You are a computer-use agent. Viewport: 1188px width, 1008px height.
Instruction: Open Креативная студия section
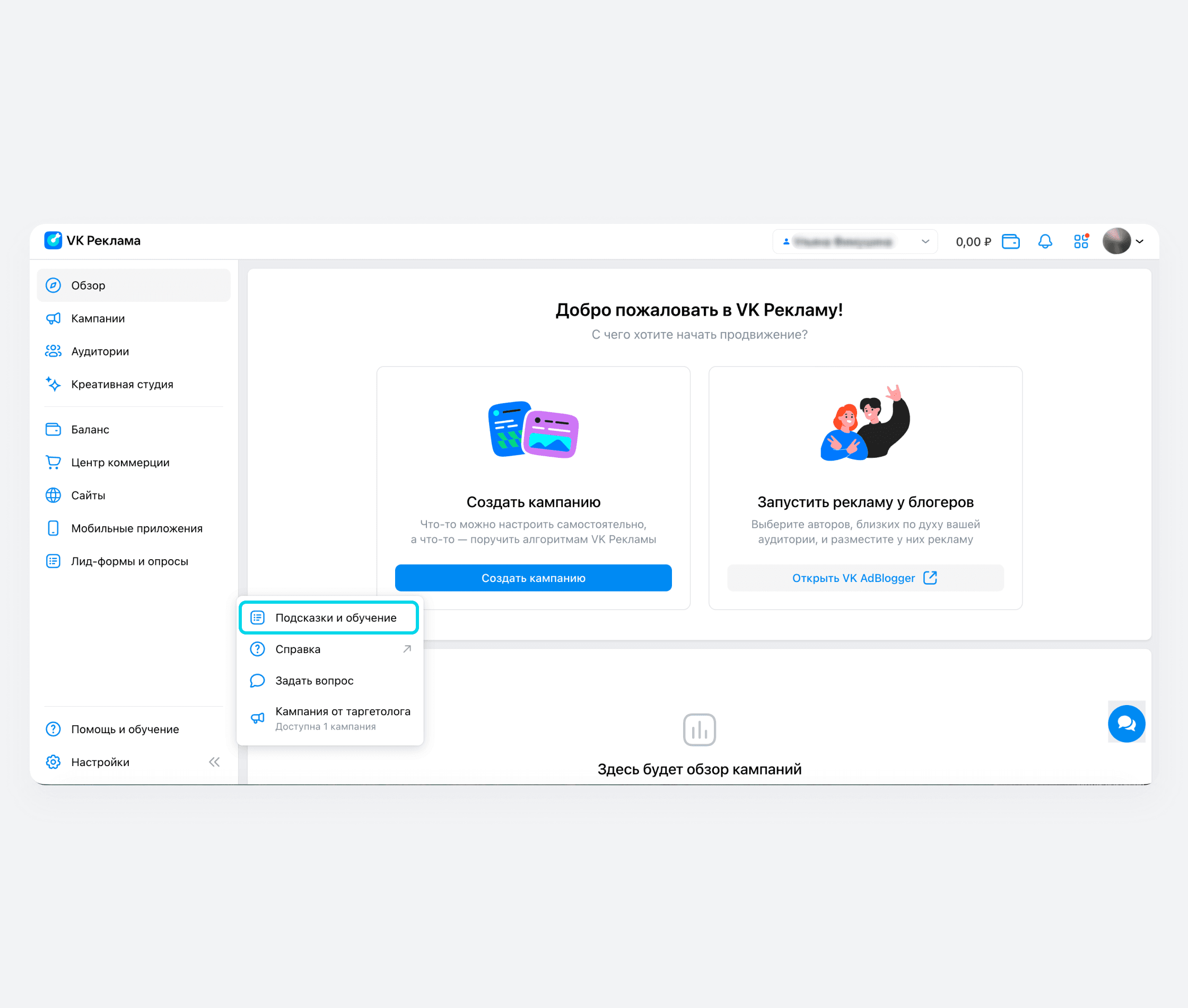coord(134,384)
